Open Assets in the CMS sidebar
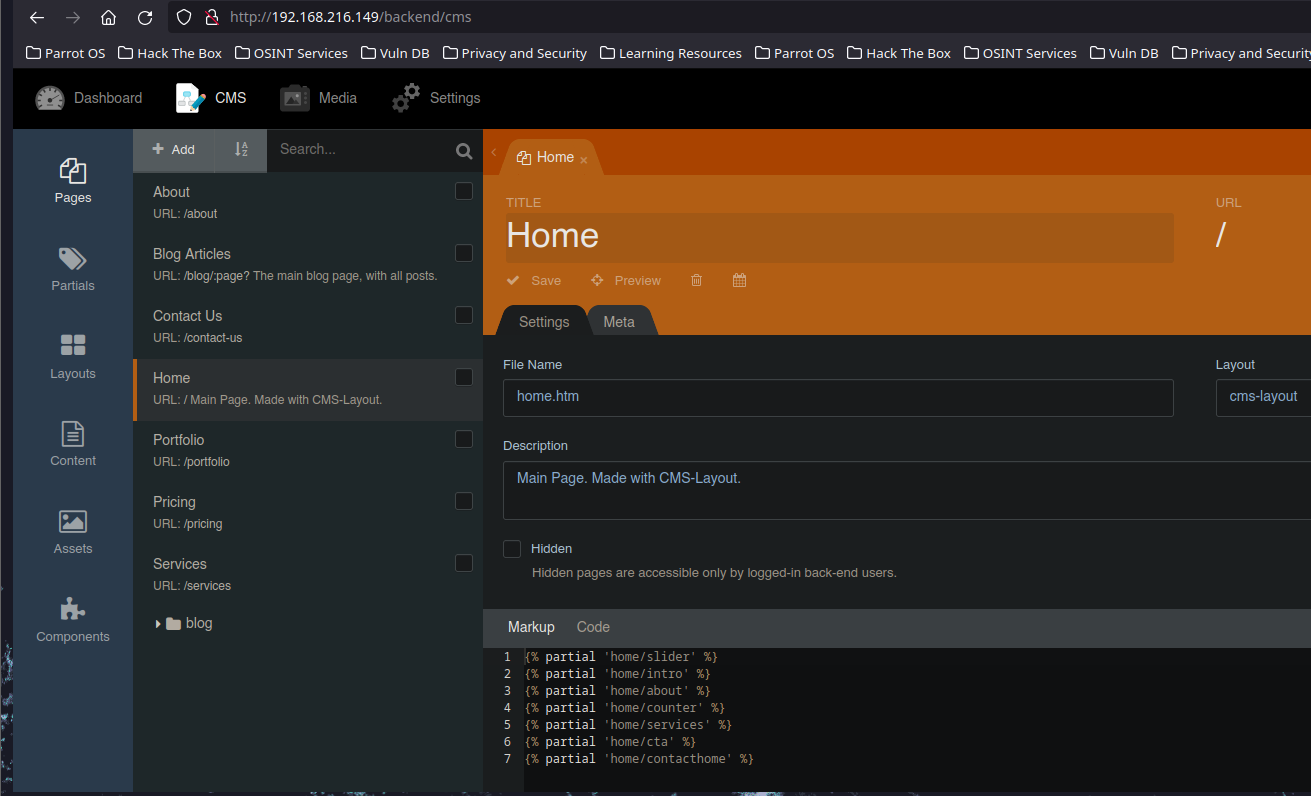Image resolution: width=1311 pixels, height=796 pixels. click(73, 532)
